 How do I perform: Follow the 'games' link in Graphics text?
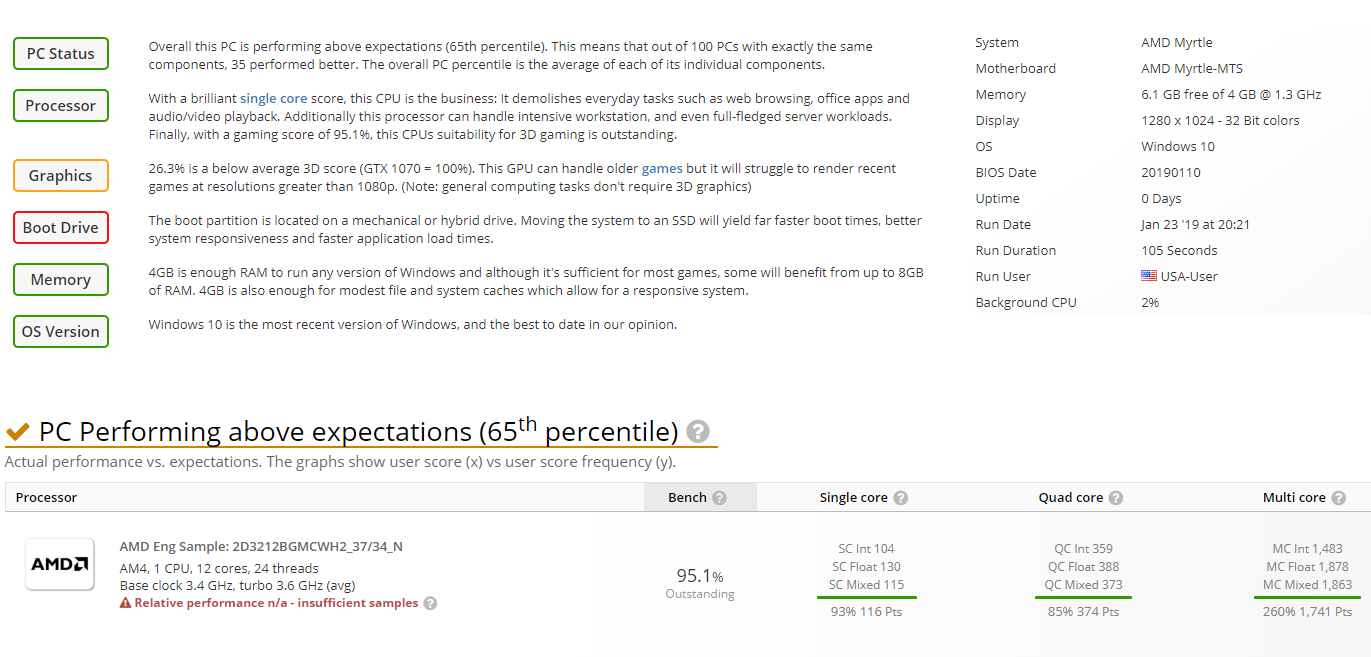point(662,169)
